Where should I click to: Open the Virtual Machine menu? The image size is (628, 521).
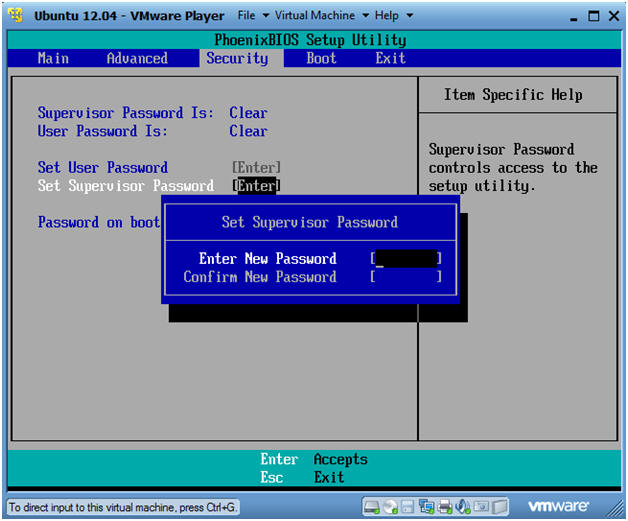(x=315, y=15)
